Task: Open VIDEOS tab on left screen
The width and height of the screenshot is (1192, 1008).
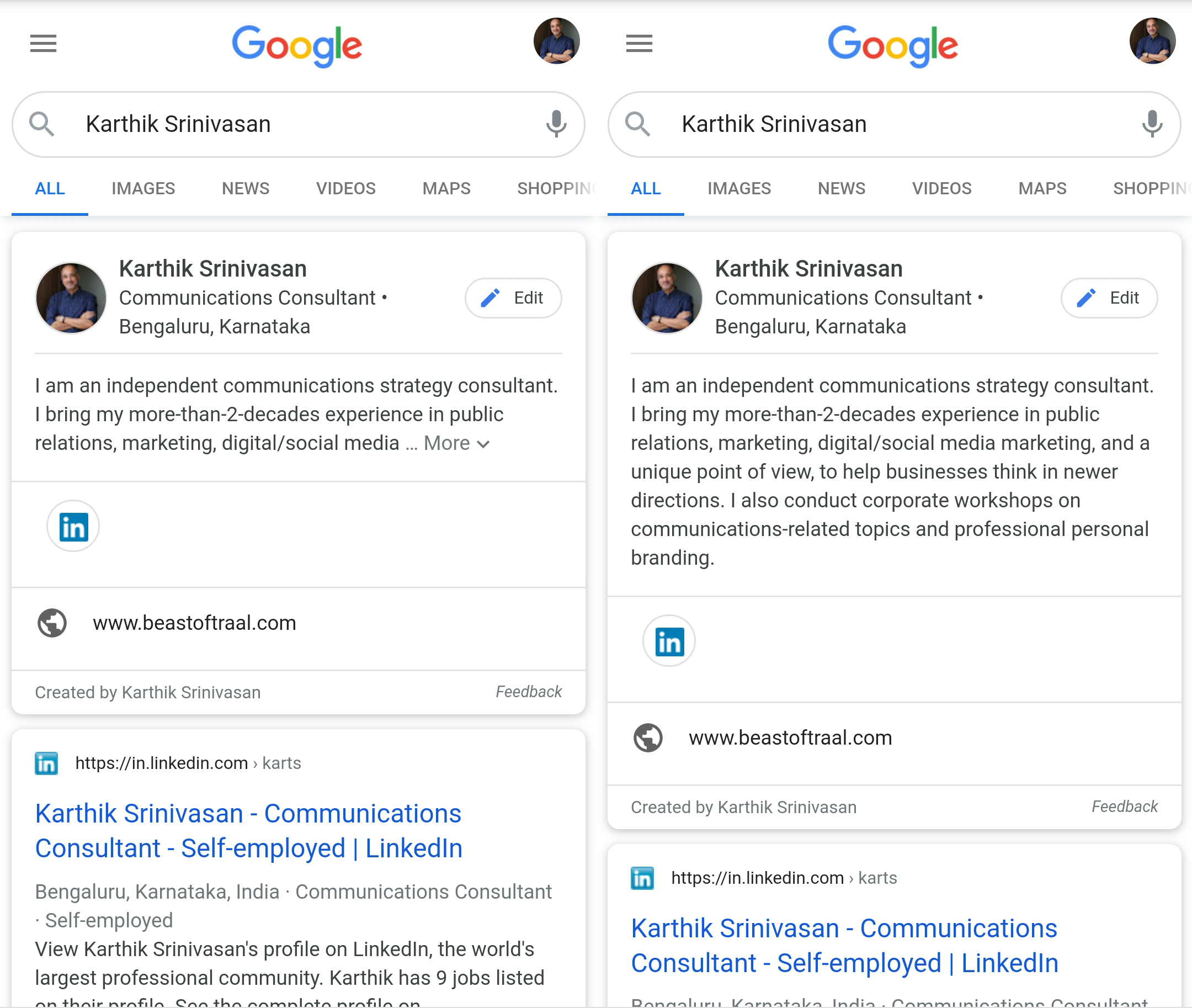Action: [x=346, y=189]
